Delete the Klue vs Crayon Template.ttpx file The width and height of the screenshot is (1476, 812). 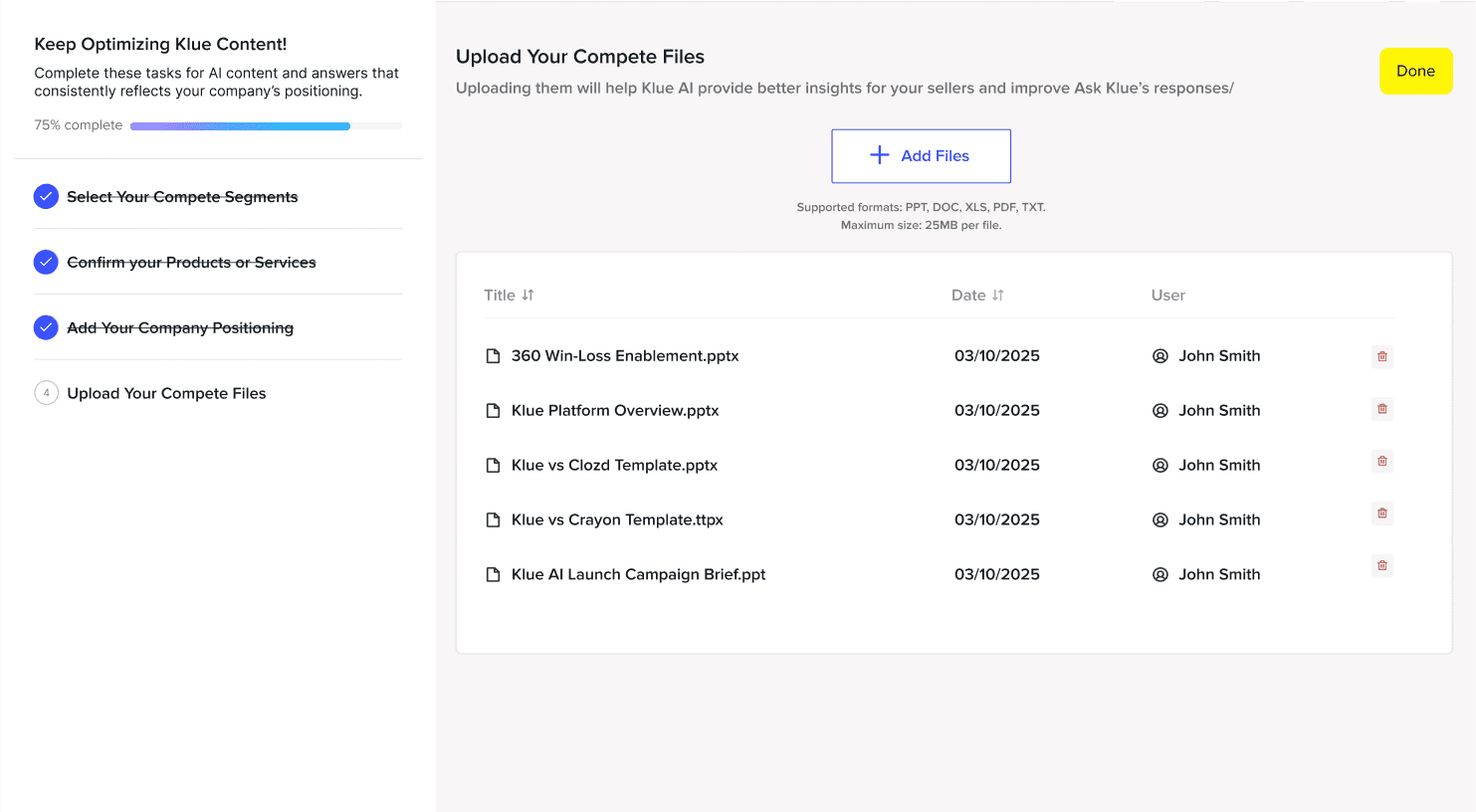[x=1381, y=513]
